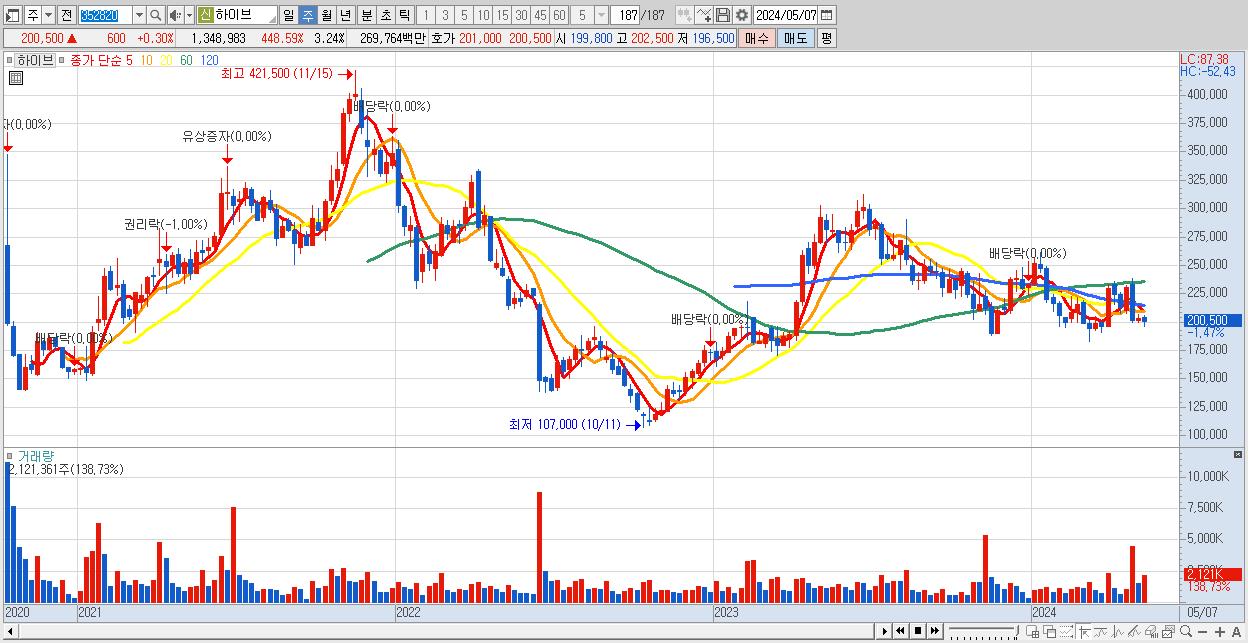Image resolution: width=1248 pixels, height=643 pixels.
Task: Click the rewind button in bottom bar
Action: coord(900,631)
